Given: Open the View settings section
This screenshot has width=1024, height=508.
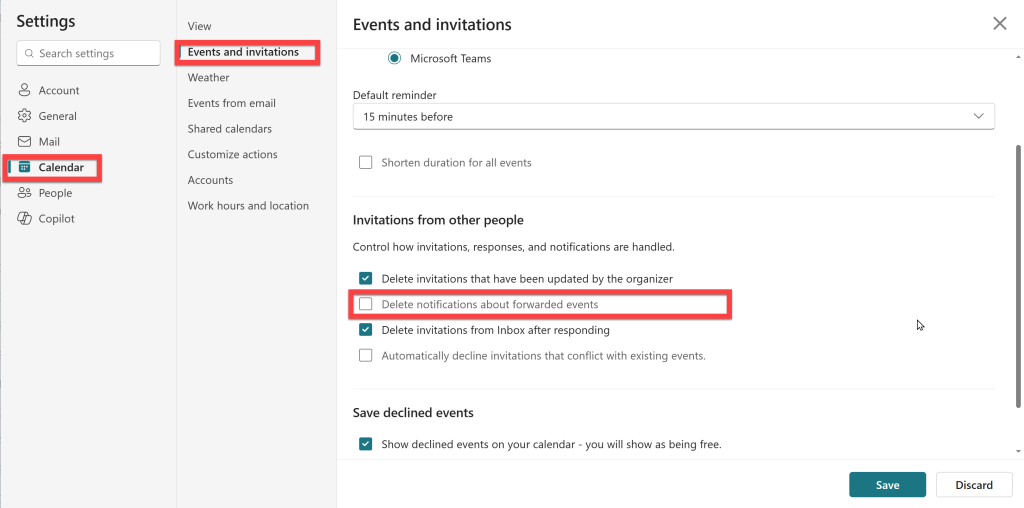Looking at the screenshot, I should pyautogui.click(x=199, y=26).
